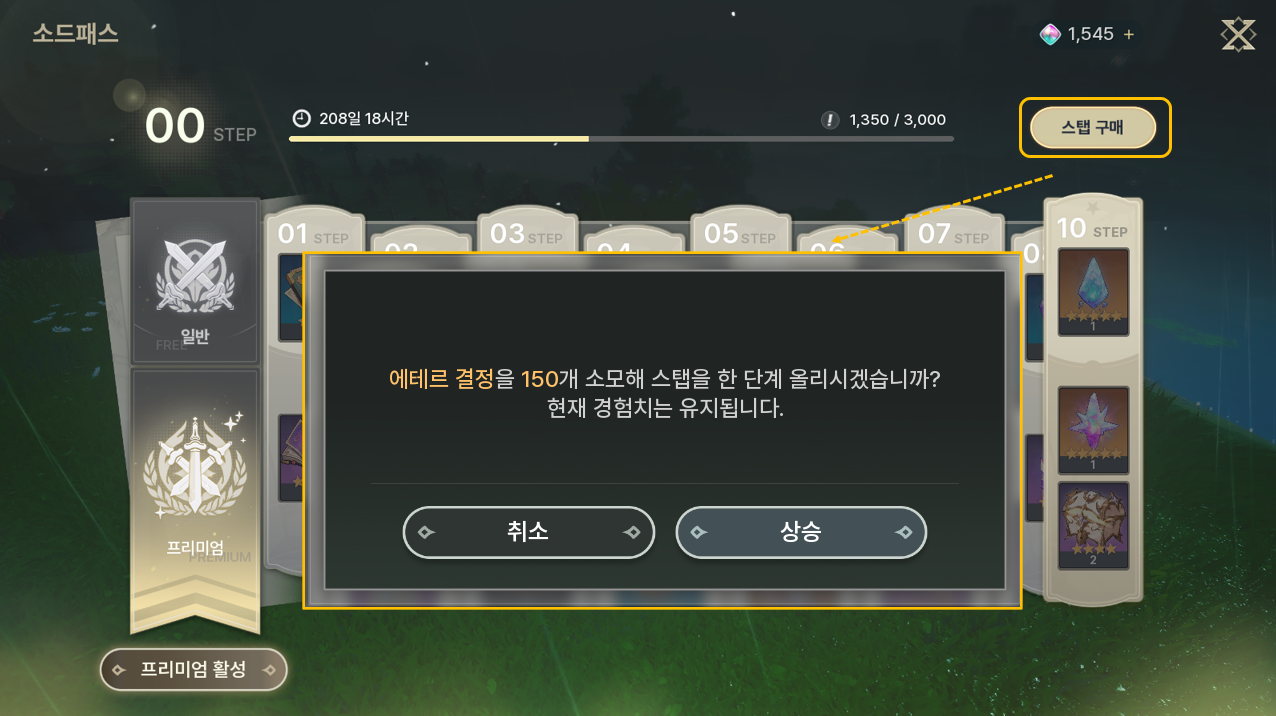Screen dimensions: 1276x716
Task: Select the 03 STEP tab
Action: (x=526, y=233)
